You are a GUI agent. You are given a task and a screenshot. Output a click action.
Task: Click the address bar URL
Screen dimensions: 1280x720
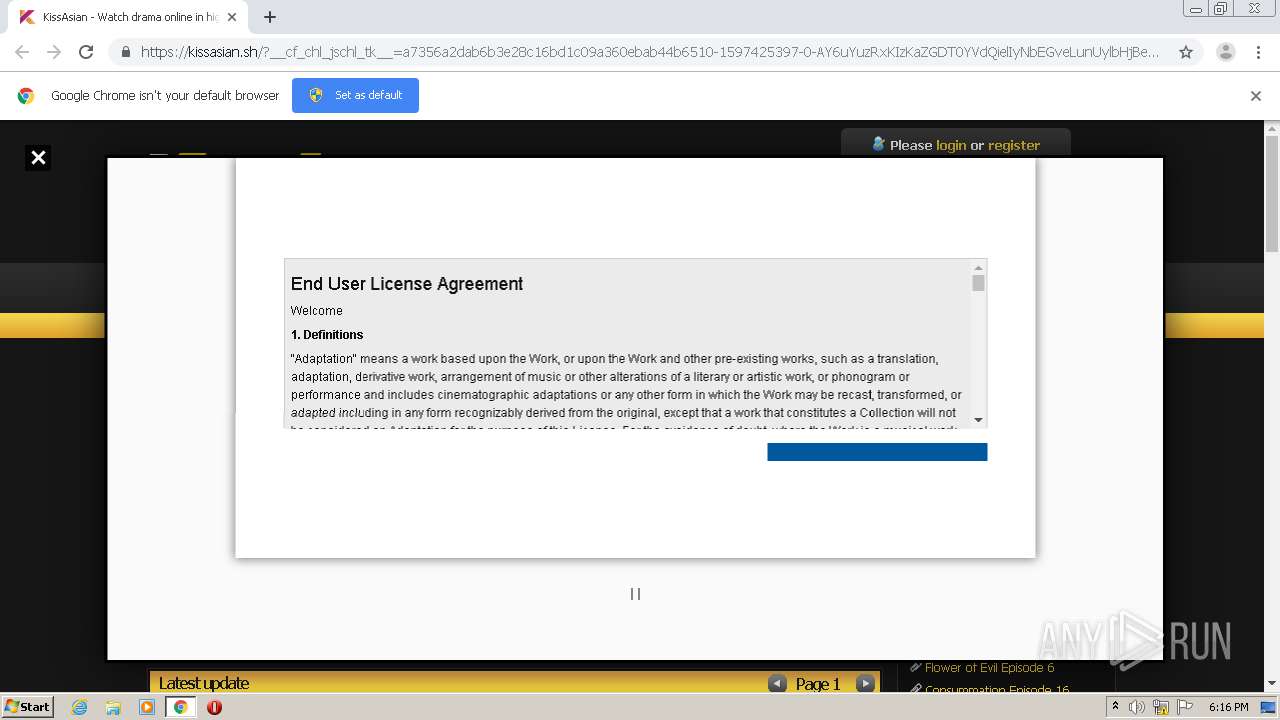[650, 52]
